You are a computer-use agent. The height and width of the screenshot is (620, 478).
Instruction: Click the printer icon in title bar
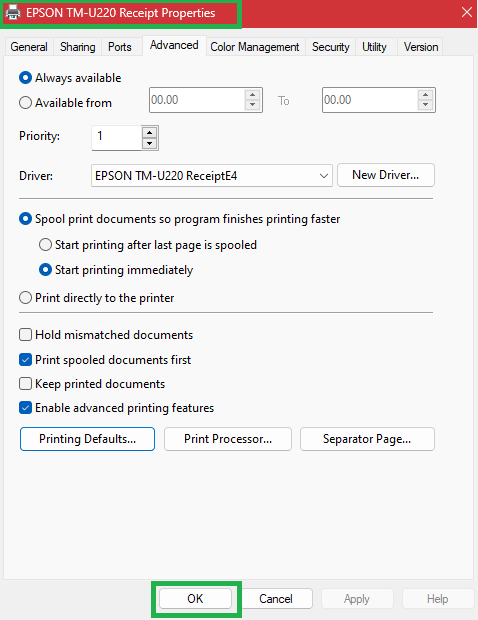(x=13, y=12)
